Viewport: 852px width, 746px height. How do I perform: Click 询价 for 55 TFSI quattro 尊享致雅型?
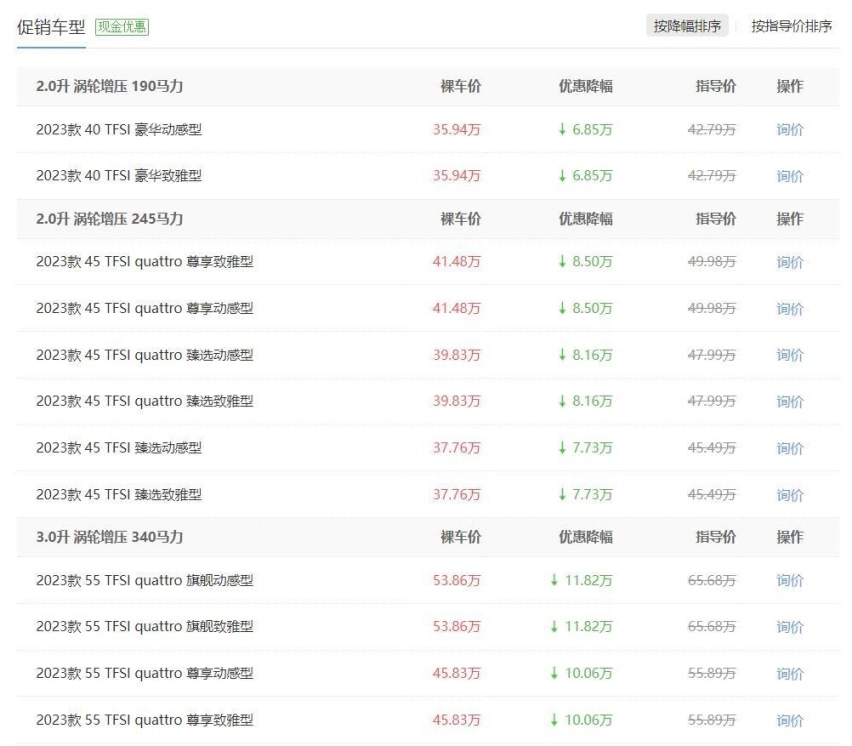790,720
